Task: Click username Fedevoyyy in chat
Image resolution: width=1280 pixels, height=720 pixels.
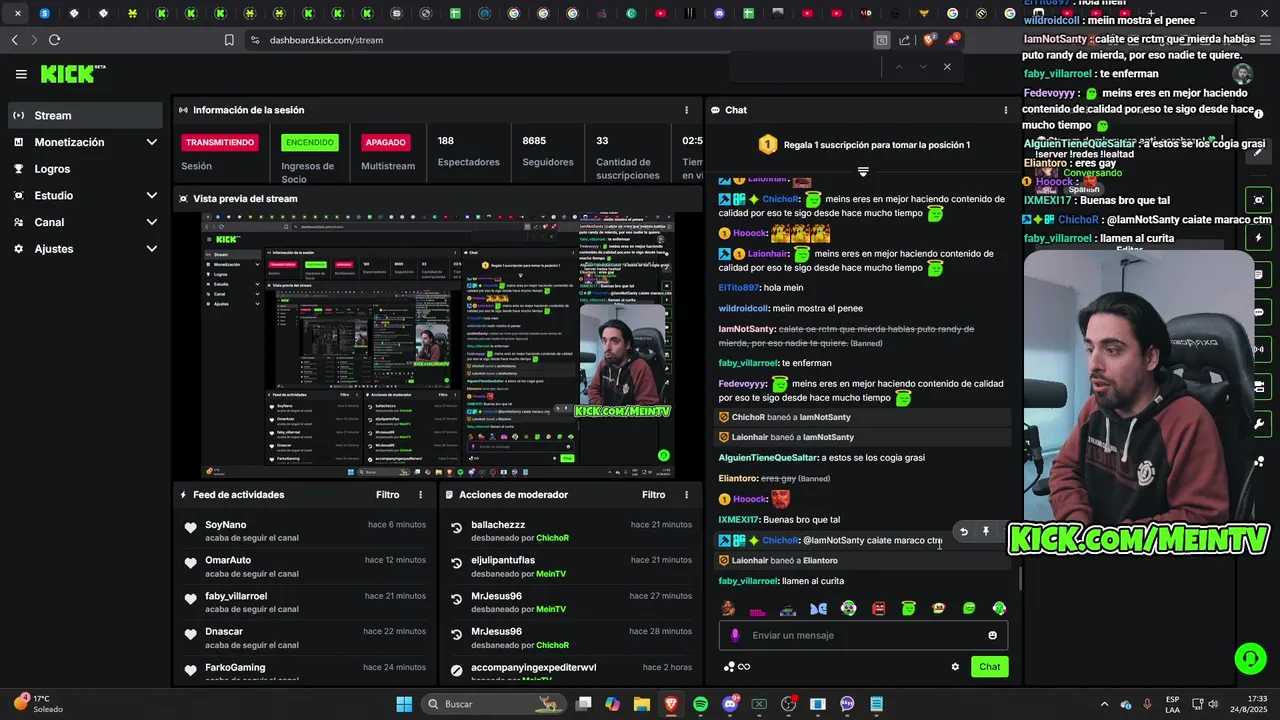Action: pyautogui.click(x=743, y=384)
